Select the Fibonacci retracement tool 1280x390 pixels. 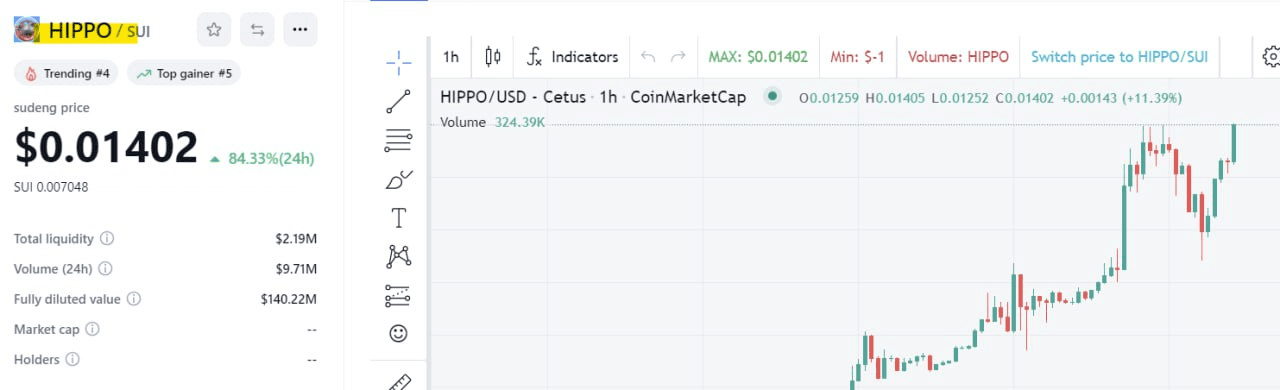pyautogui.click(x=399, y=140)
